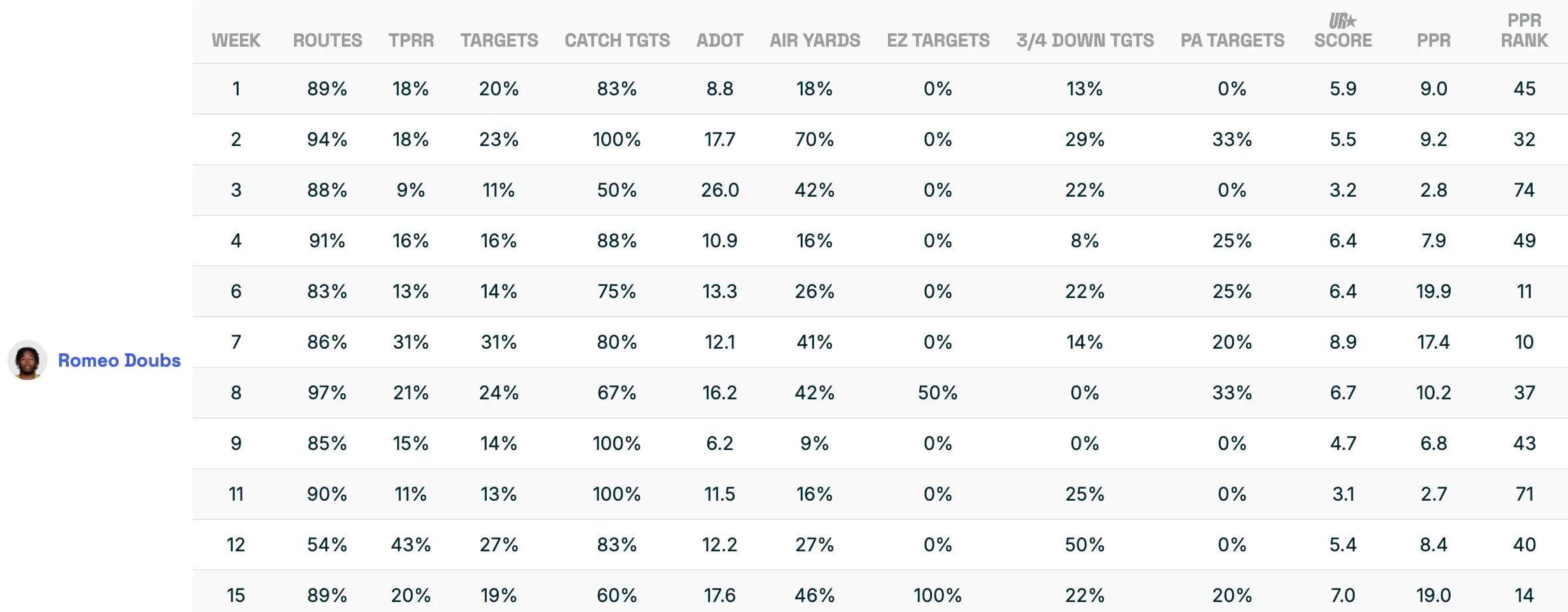Screen dimensions: 1568x612
Task: Click the week 7 PPR rank 10 cell
Action: pyautogui.click(x=1524, y=342)
